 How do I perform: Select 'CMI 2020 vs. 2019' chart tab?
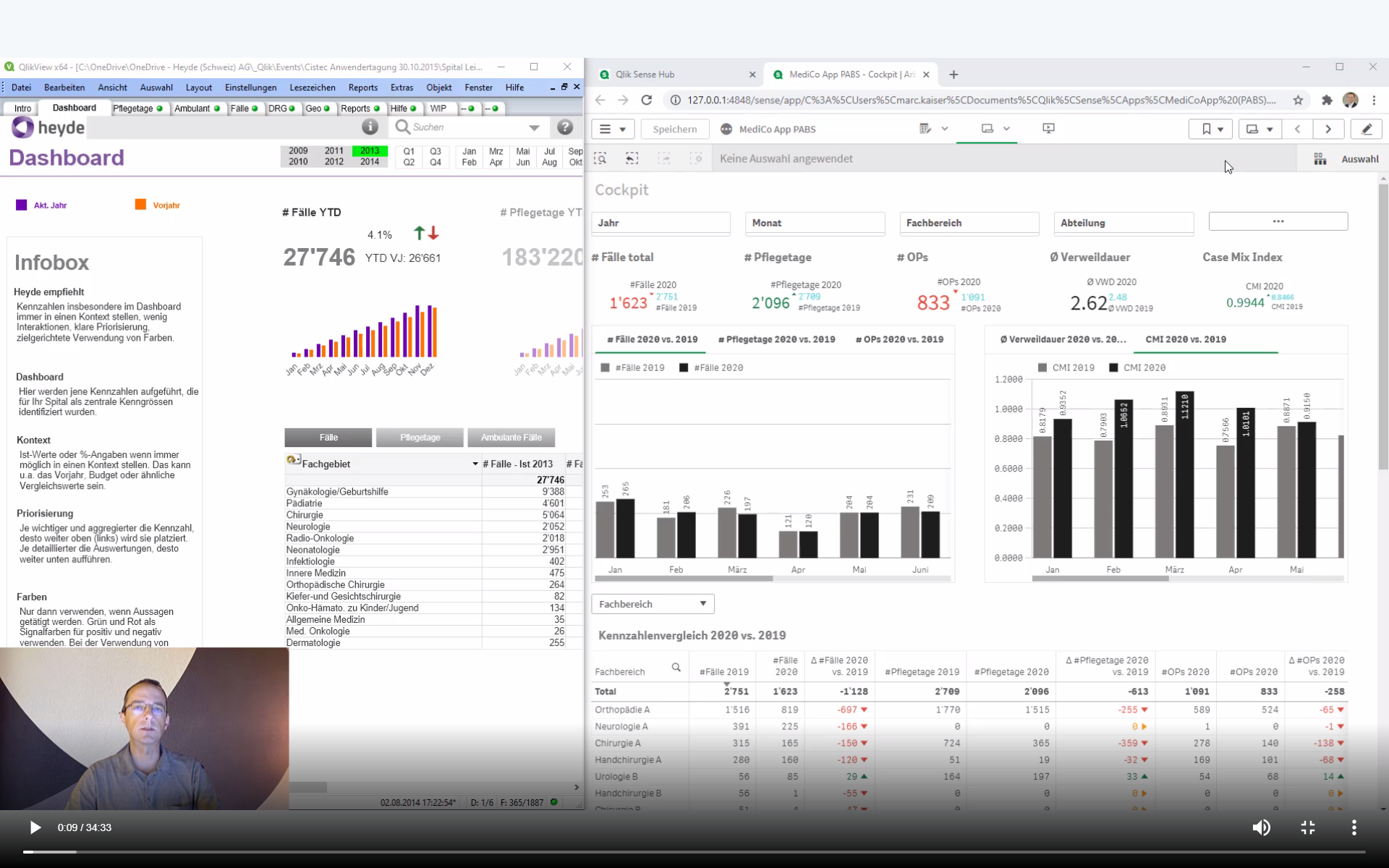pyautogui.click(x=1186, y=339)
